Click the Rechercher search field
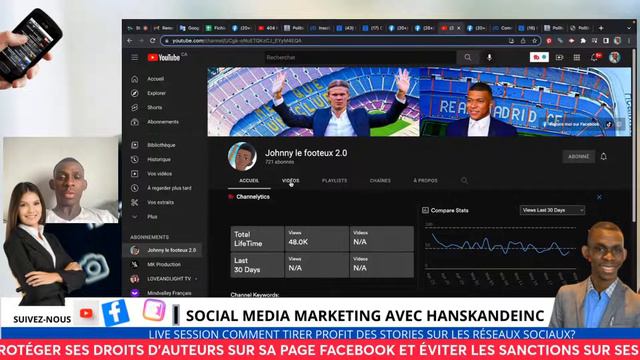The image size is (640, 360). [360, 58]
